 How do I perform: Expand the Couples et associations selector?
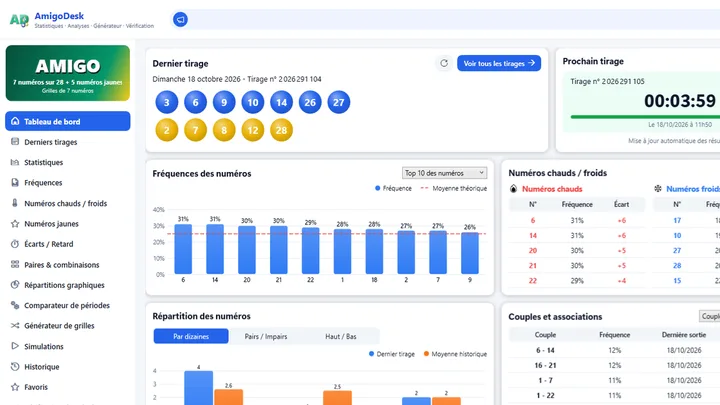(709, 316)
